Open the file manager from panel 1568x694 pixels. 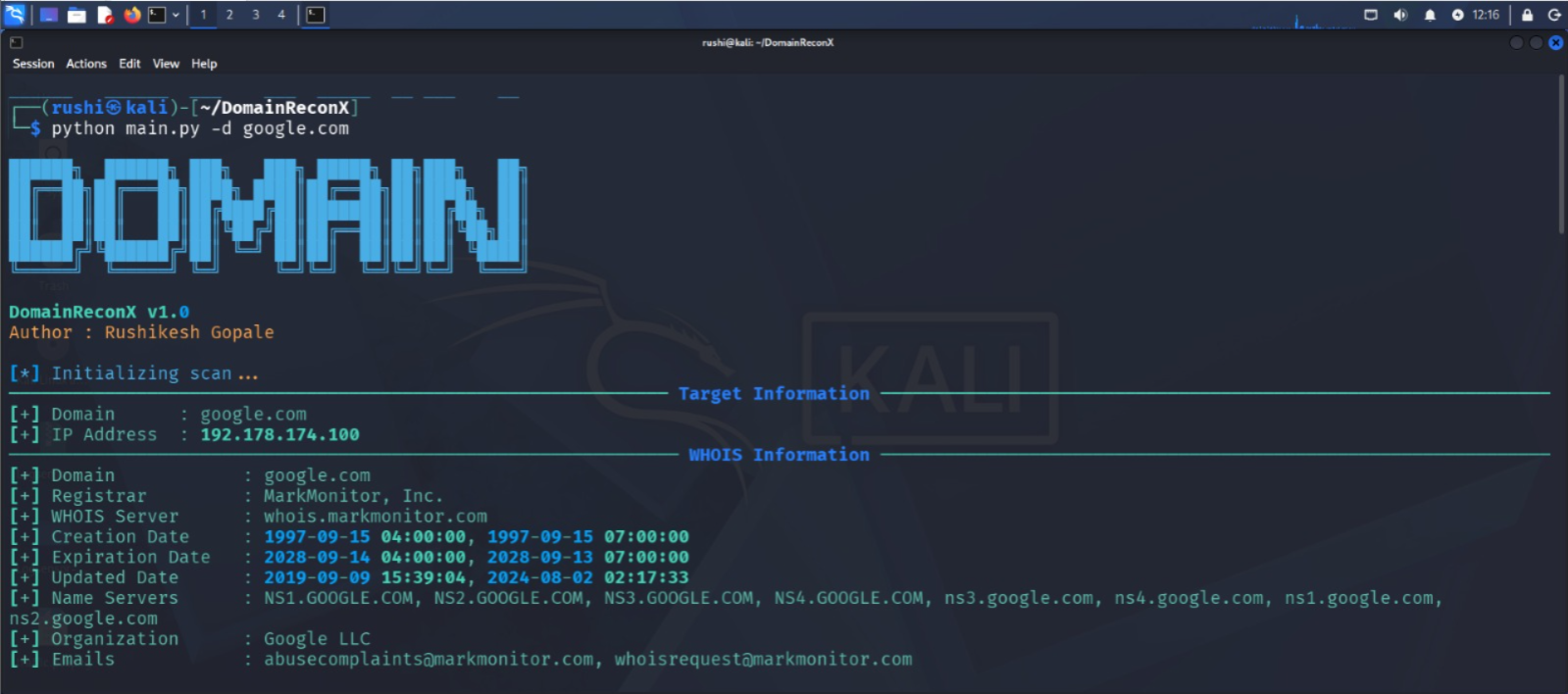[x=76, y=15]
